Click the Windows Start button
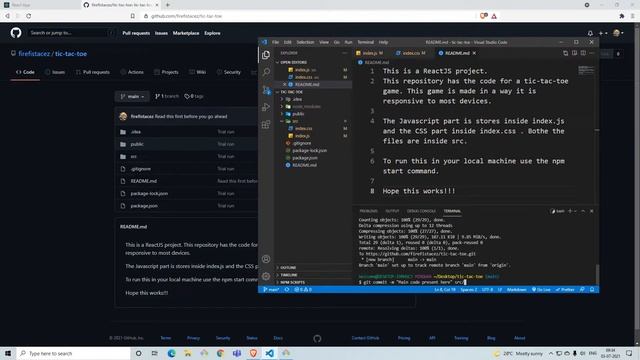Screen dimensions: 640x360 click(8, 353)
